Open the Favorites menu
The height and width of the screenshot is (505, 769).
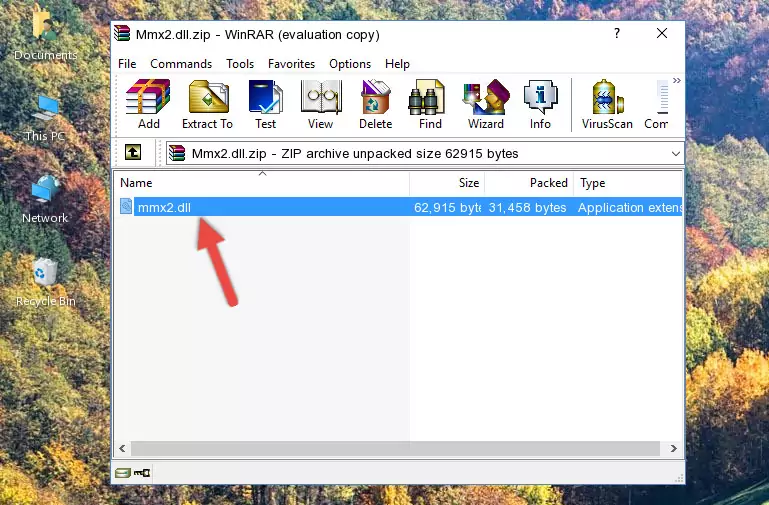pos(291,64)
